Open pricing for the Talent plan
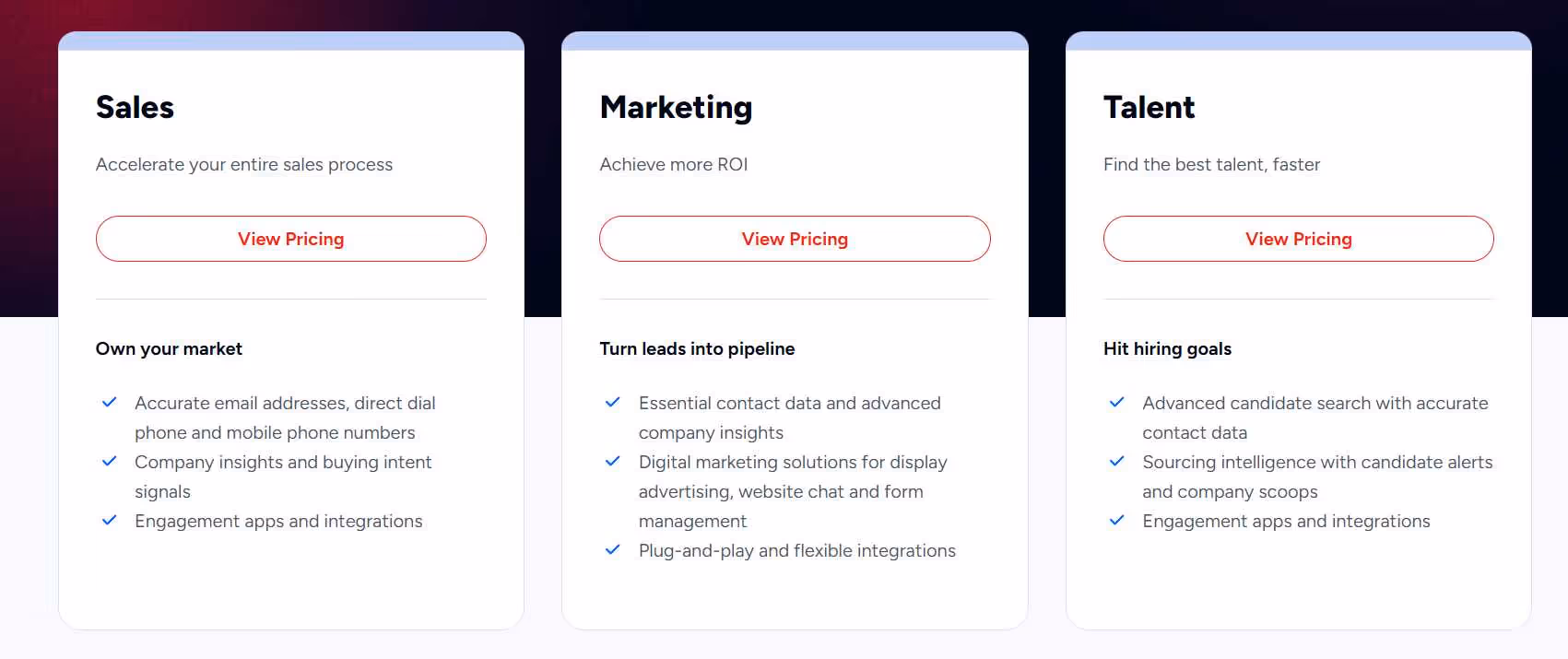Image resolution: width=1568 pixels, height=659 pixels. (x=1298, y=239)
